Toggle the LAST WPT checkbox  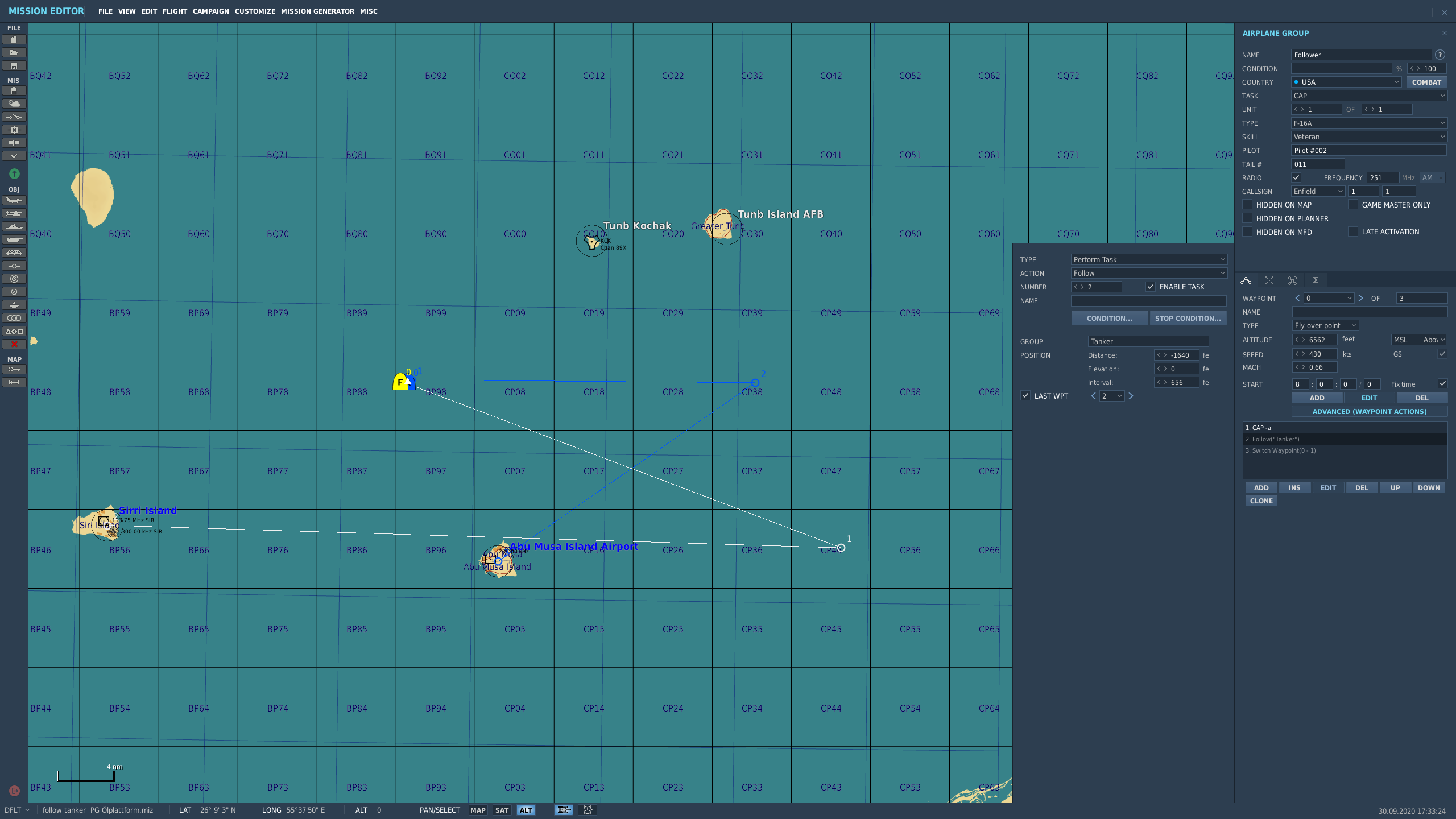coord(1025,396)
